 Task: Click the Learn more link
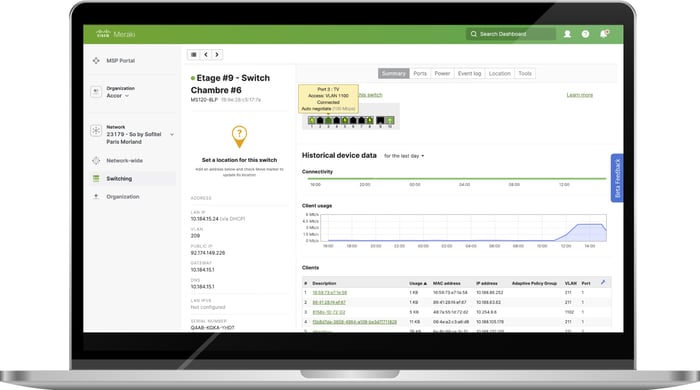579,95
